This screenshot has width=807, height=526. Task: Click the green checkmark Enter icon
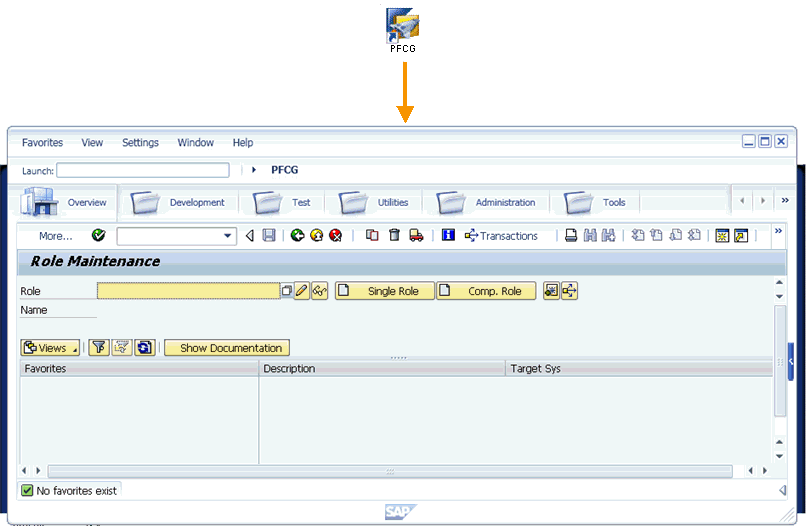[98, 235]
